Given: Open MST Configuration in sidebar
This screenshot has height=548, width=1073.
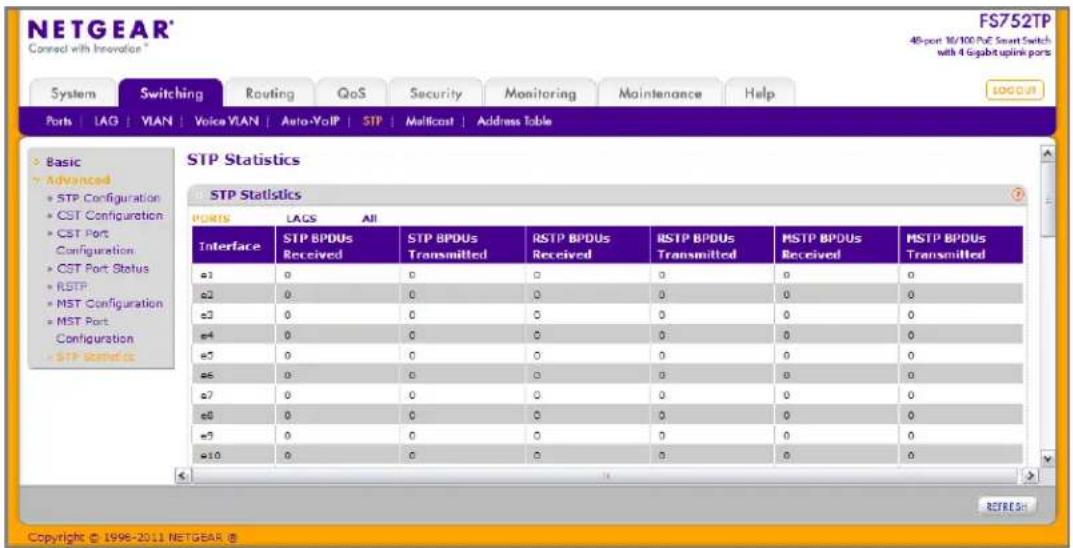Looking at the screenshot, I should pos(108,303).
